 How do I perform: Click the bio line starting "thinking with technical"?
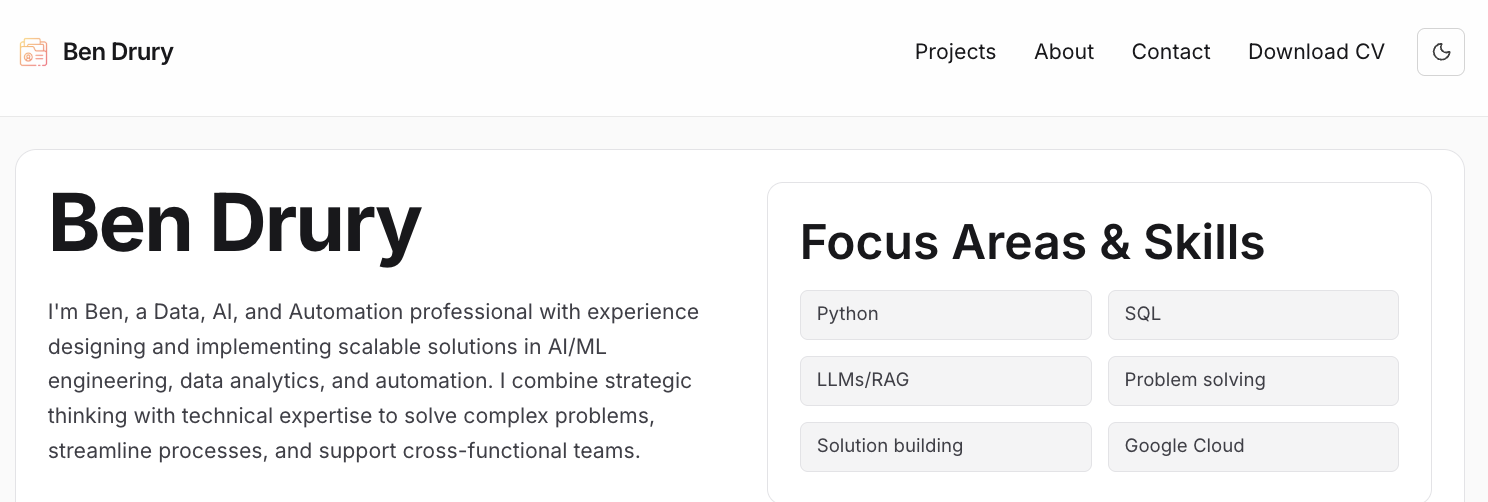(x=350, y=415)
